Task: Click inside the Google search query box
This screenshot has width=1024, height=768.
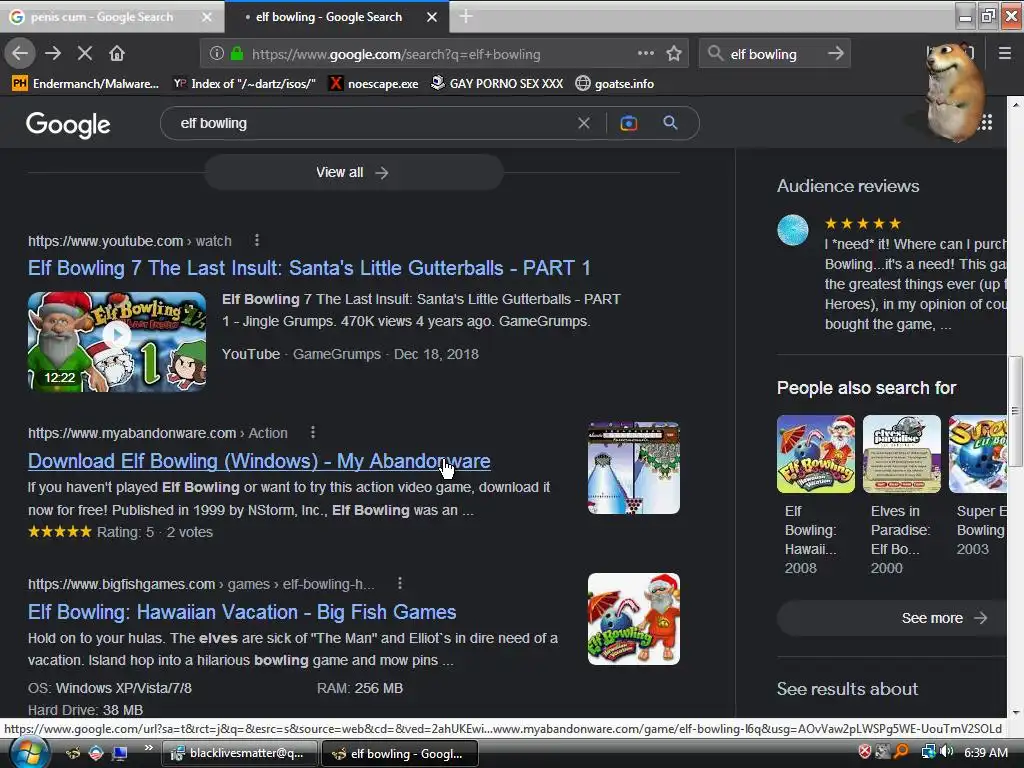Action: [x=372, y=123]
